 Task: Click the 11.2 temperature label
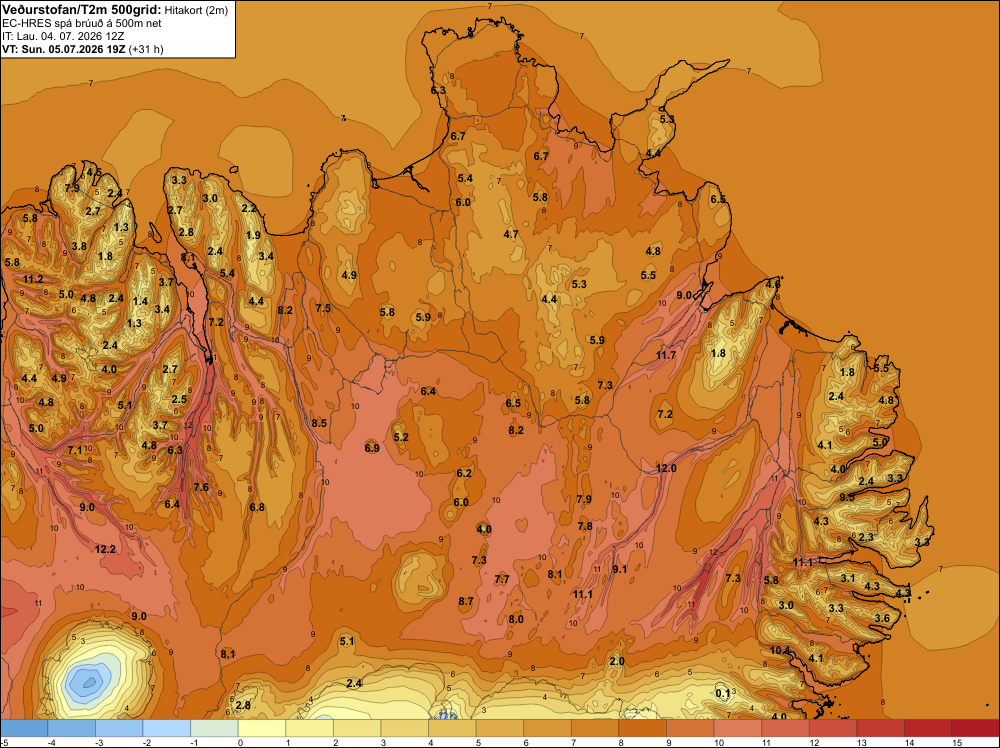click(x=33, y=279)
